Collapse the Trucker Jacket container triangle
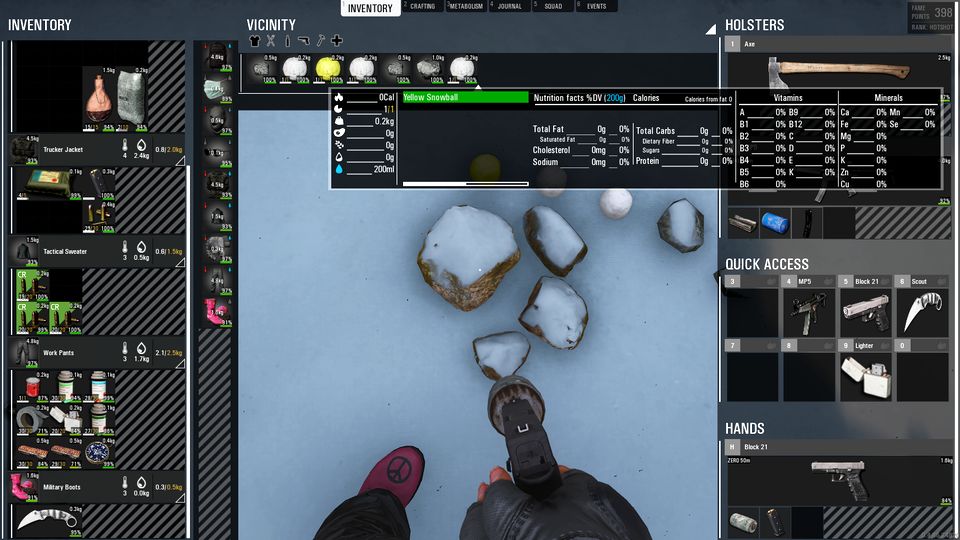 click(x=180, y=161)
